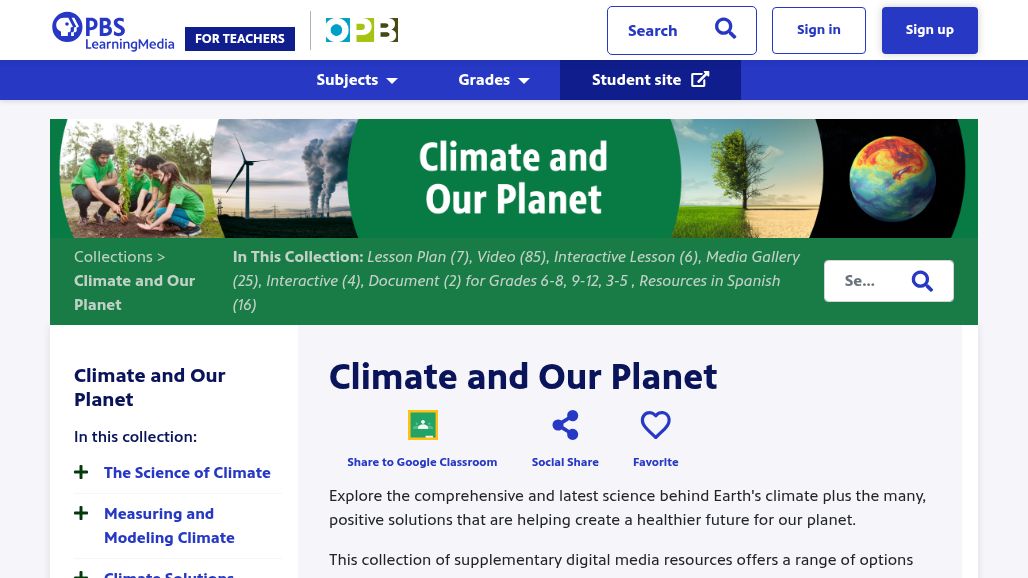Viewport: 1028px width, 578px height.
Task: Click the collection search magnifier icon
Action: pyautogui.click(x=922, y=281)
